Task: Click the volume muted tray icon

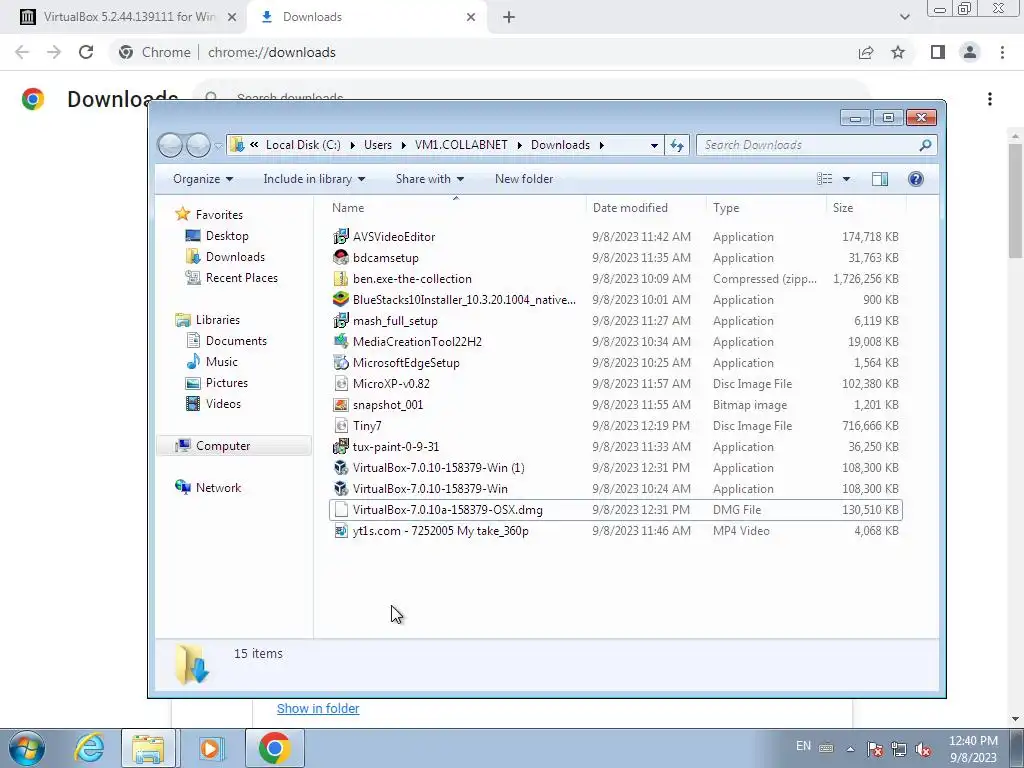Action: click(923, 750)
